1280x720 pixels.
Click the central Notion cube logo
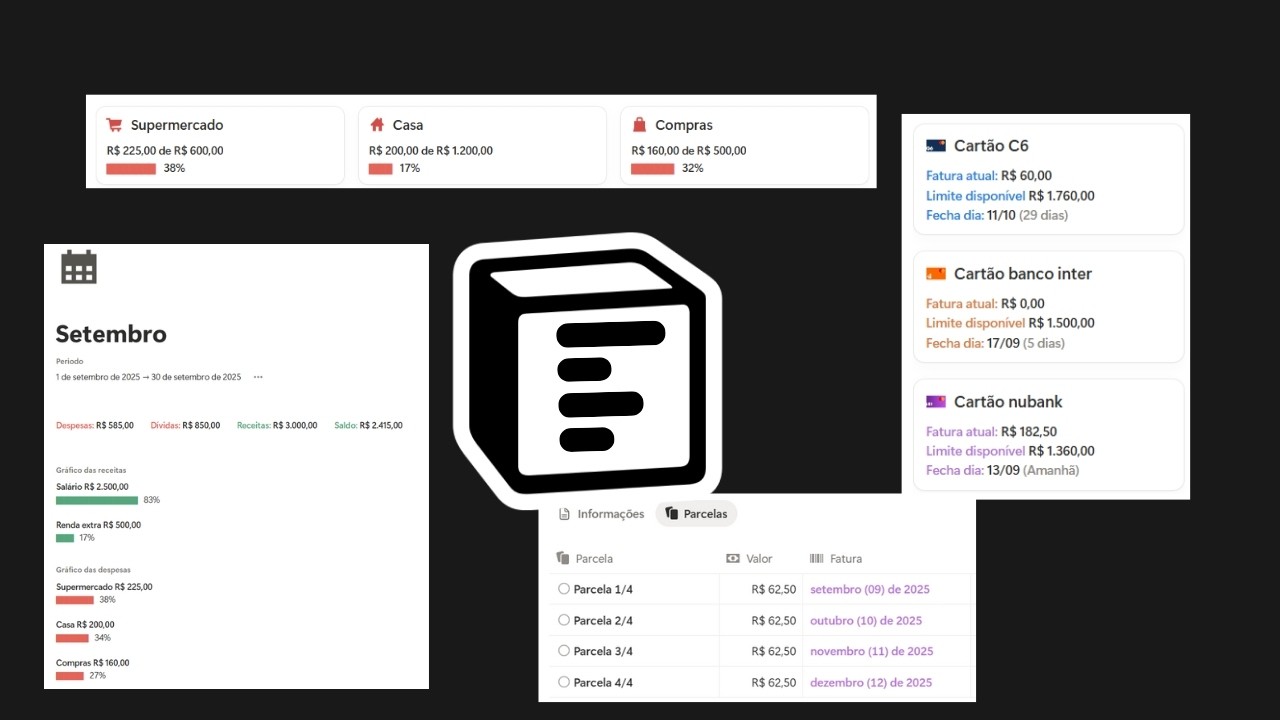click(587, 370)
